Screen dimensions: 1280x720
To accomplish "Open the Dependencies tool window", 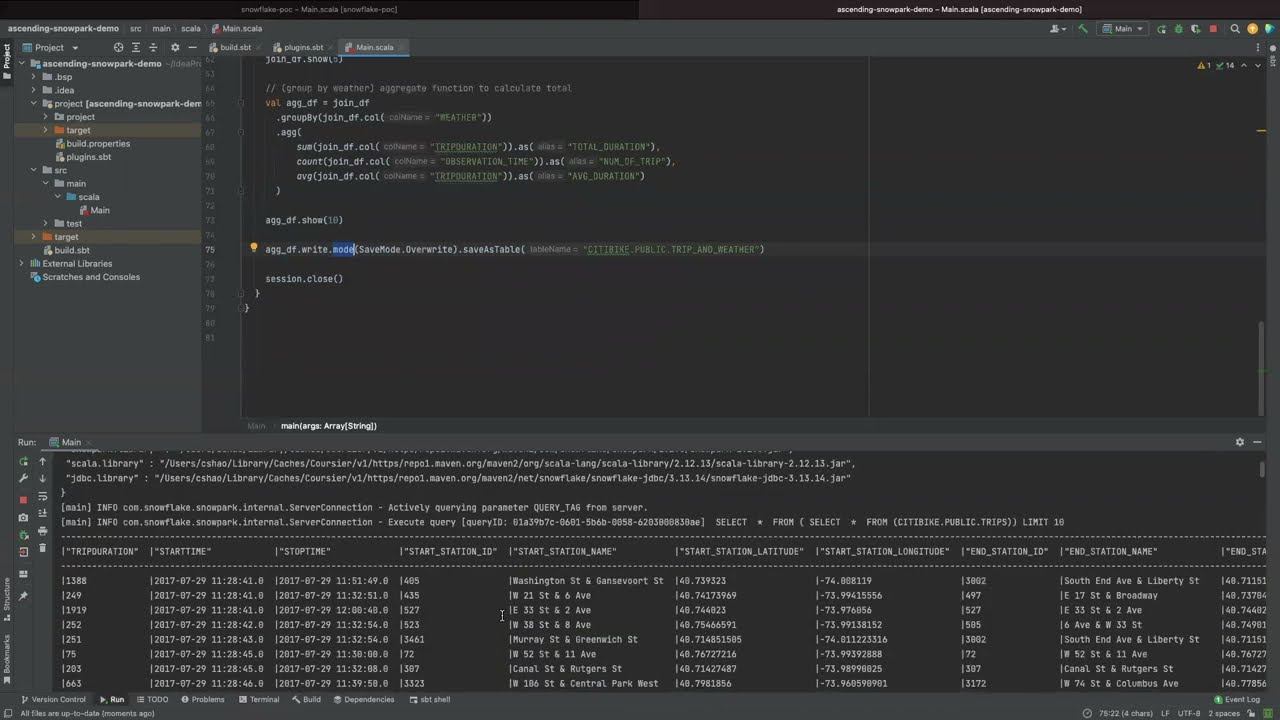I will (363, 699).
